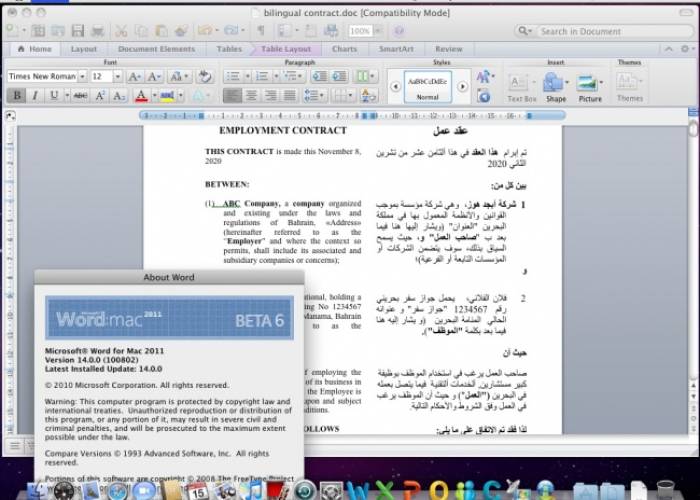Click the Save (floppy disk) toolbar icon
The width and height of the screenshot is (700, 500).
78,30
